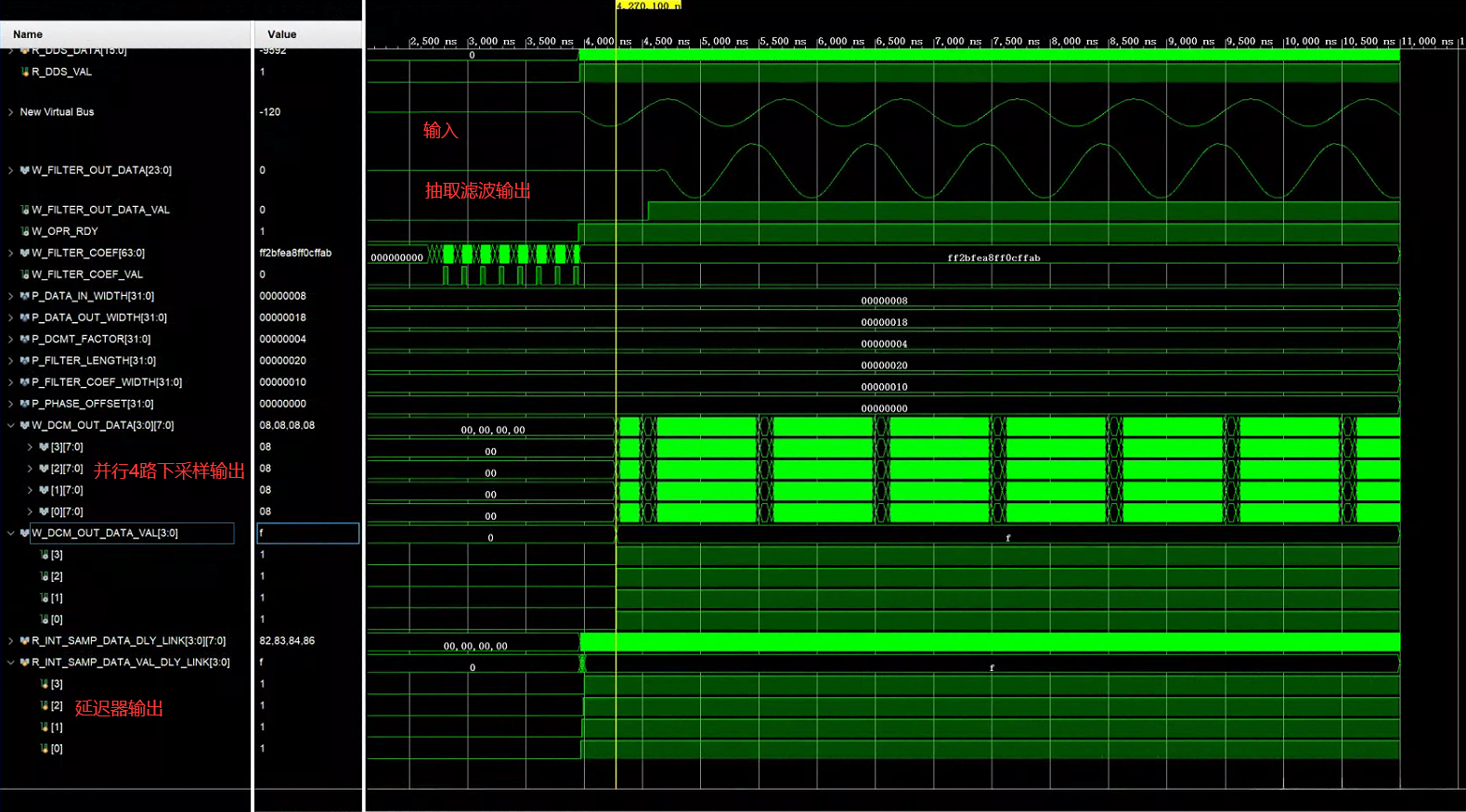Collapse the W_DCM_OUT_DATA[3:0][7:0] bus

coord(11,426)
